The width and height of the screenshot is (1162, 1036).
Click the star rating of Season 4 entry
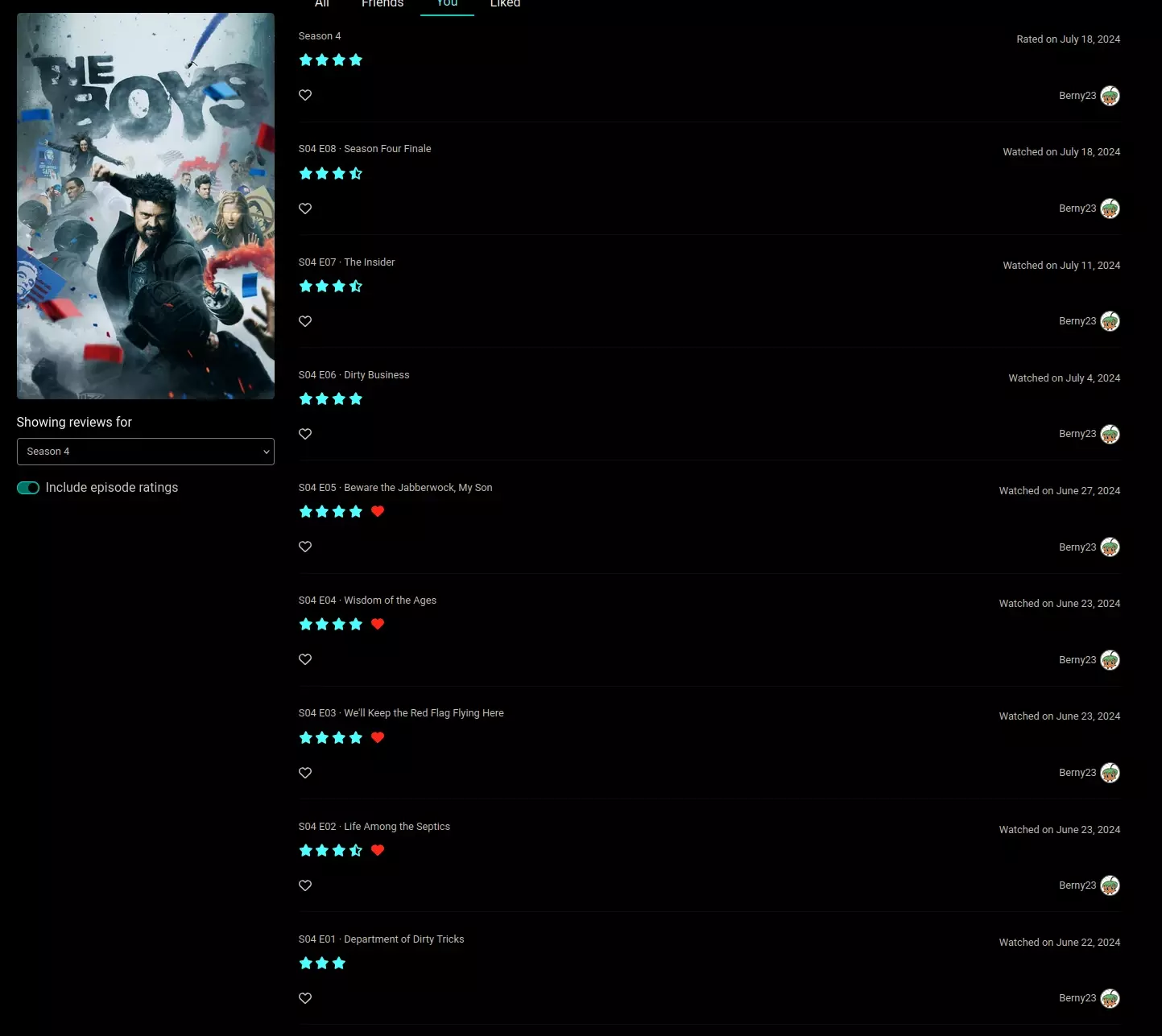(331, 60)
